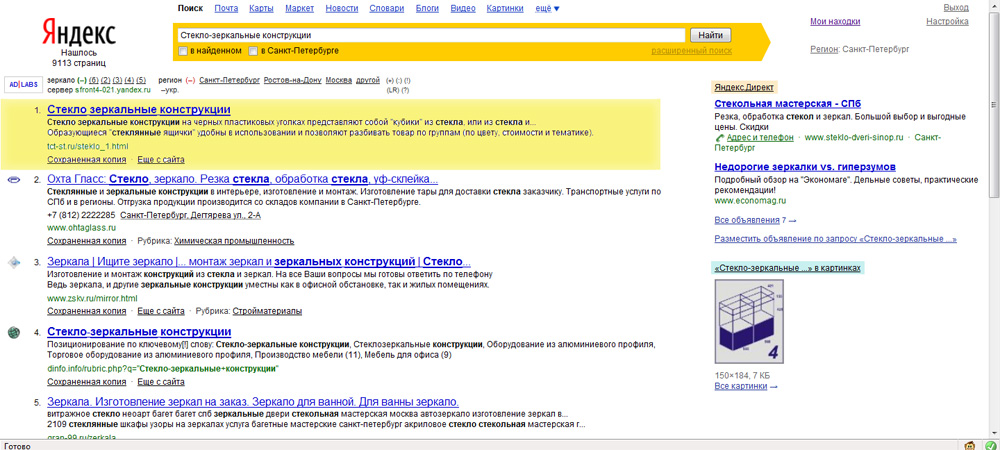Open the Охта Гласс result title
Screen dimensions: 1000x450
242,179
